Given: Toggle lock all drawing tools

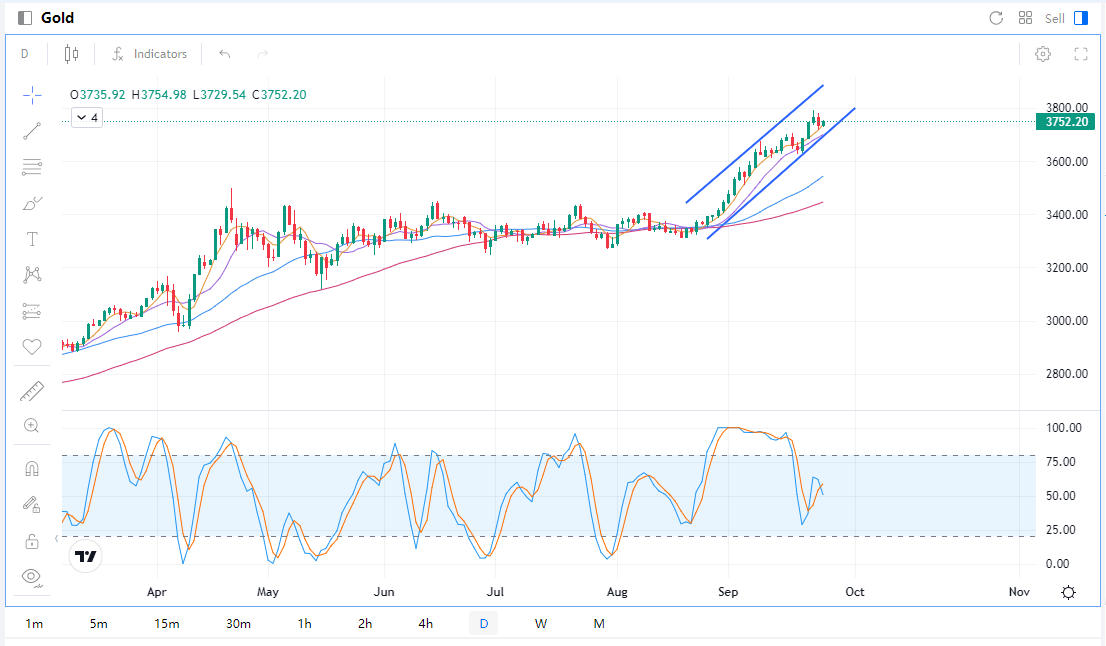Looking at the screenshot, I should click(x=32, y=541).
